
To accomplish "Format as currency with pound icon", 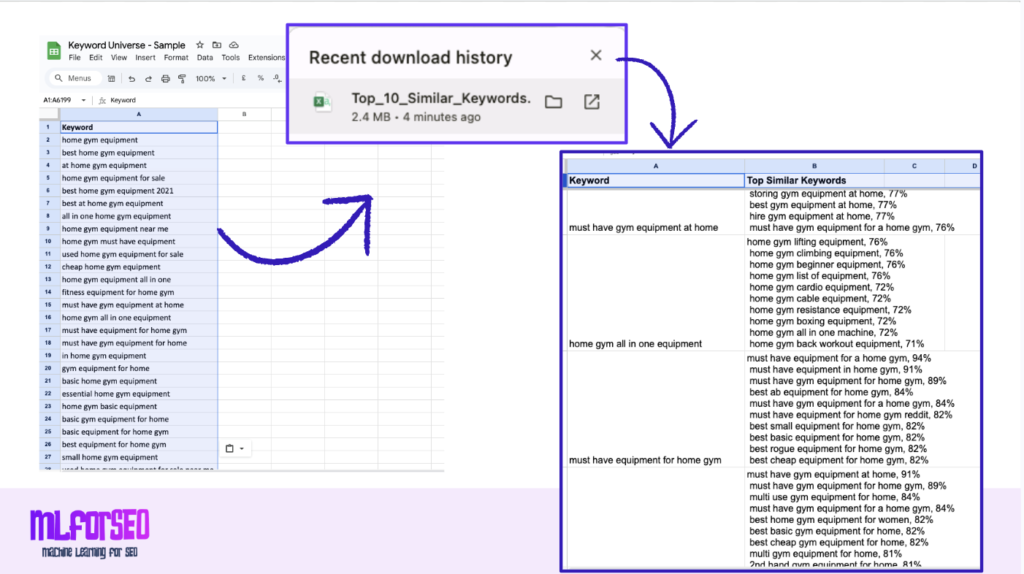I will [244, 78].
